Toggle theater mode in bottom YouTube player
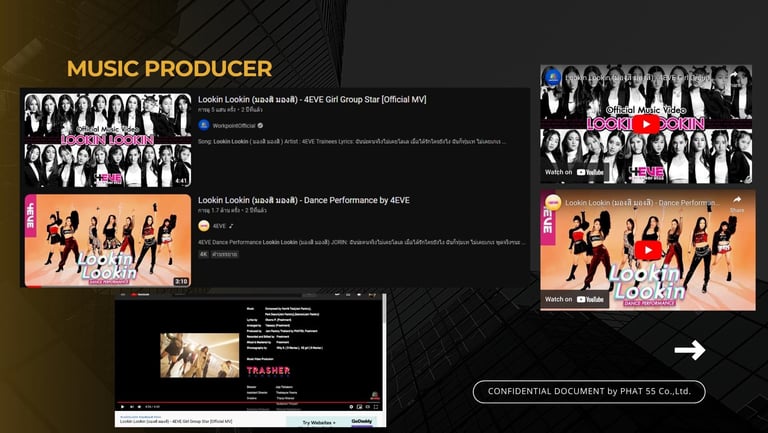The height and width of the screenshot is (433, 768). click(x=368, y=407)
